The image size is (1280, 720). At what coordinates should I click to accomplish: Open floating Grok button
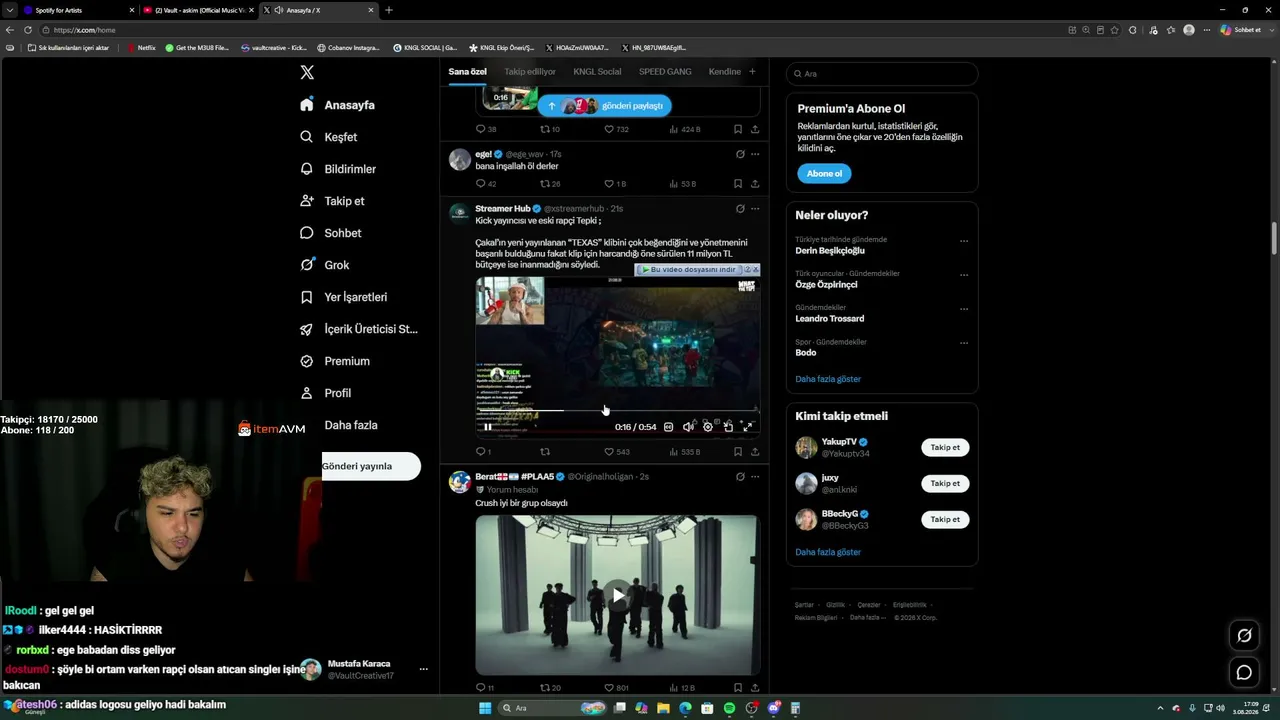pyautogui.click(x=1244, y=635)
